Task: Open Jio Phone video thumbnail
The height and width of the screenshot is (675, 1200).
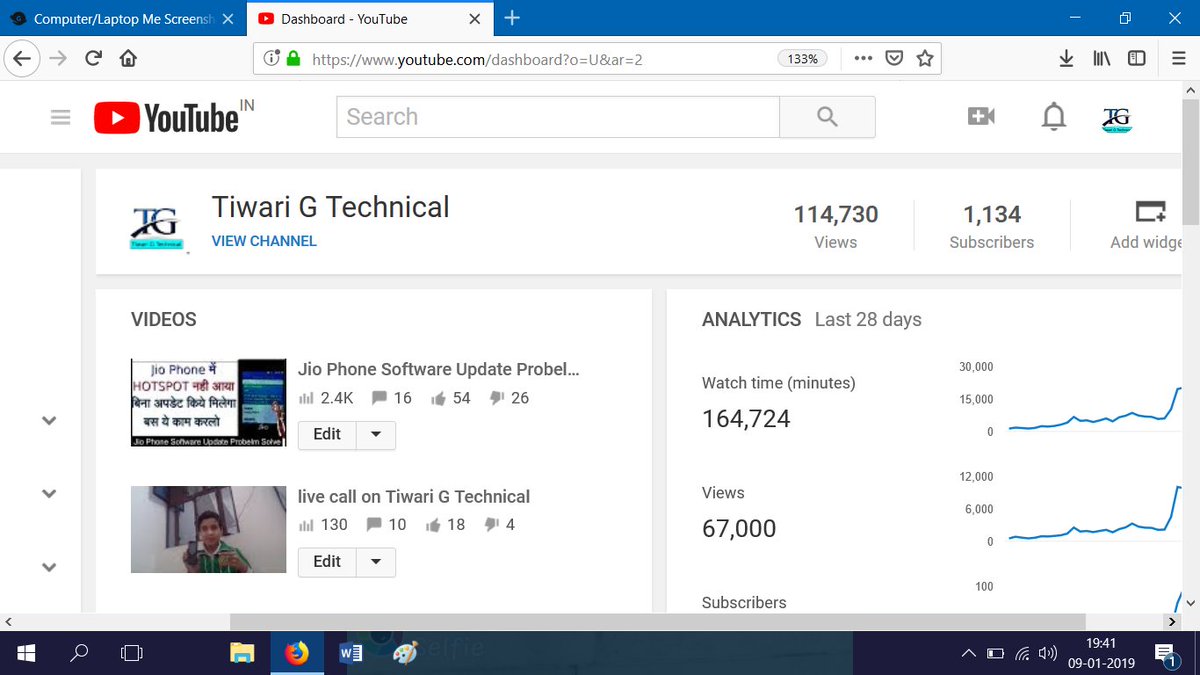Action: tap(209, 402)
